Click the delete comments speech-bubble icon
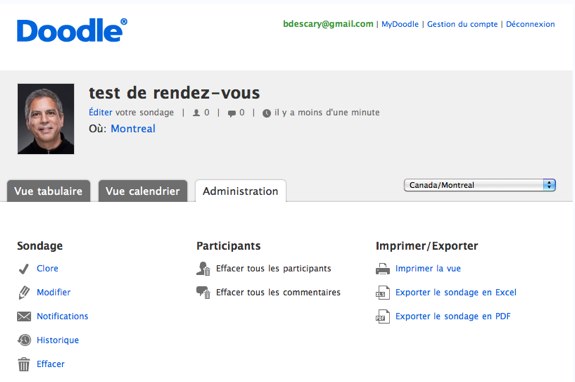This screenshot has width=575, height=382. point(203,293)
